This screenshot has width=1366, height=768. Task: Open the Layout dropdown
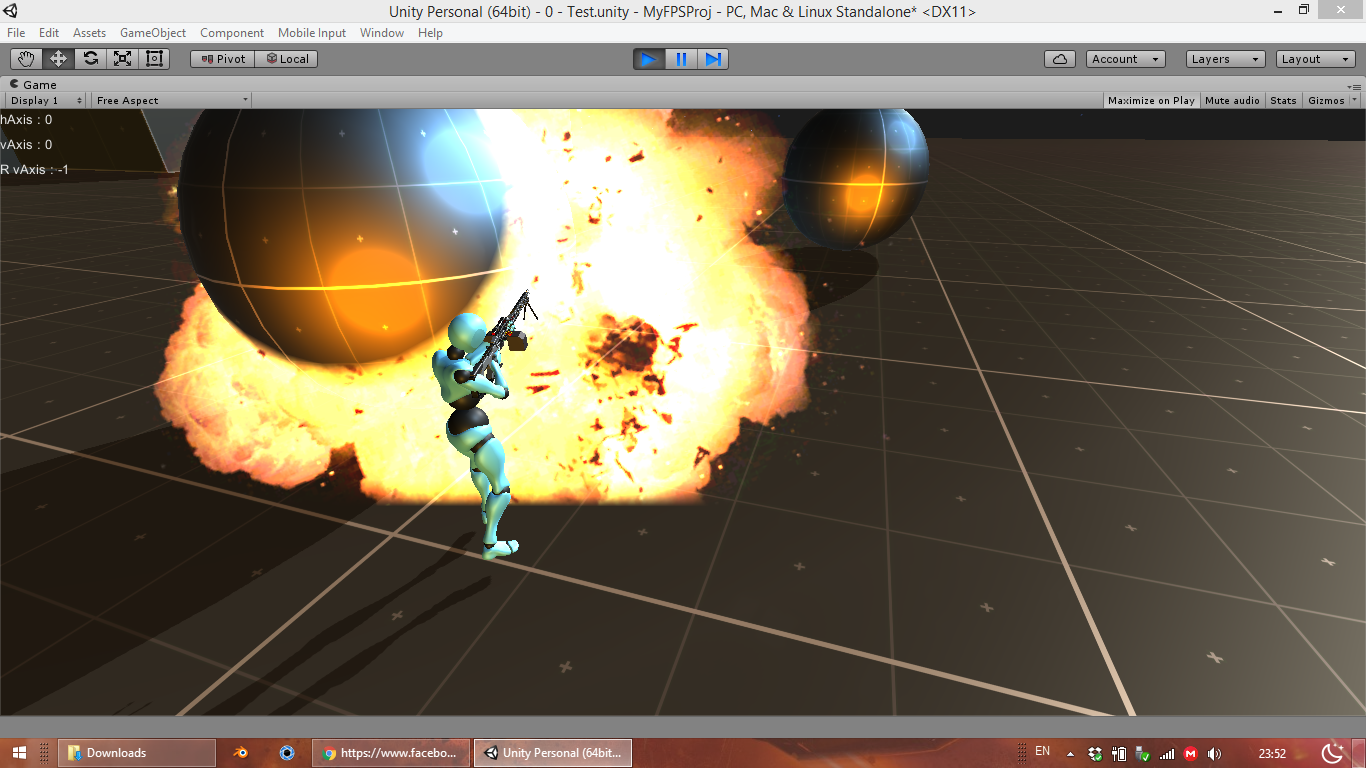coord(1316,59)
